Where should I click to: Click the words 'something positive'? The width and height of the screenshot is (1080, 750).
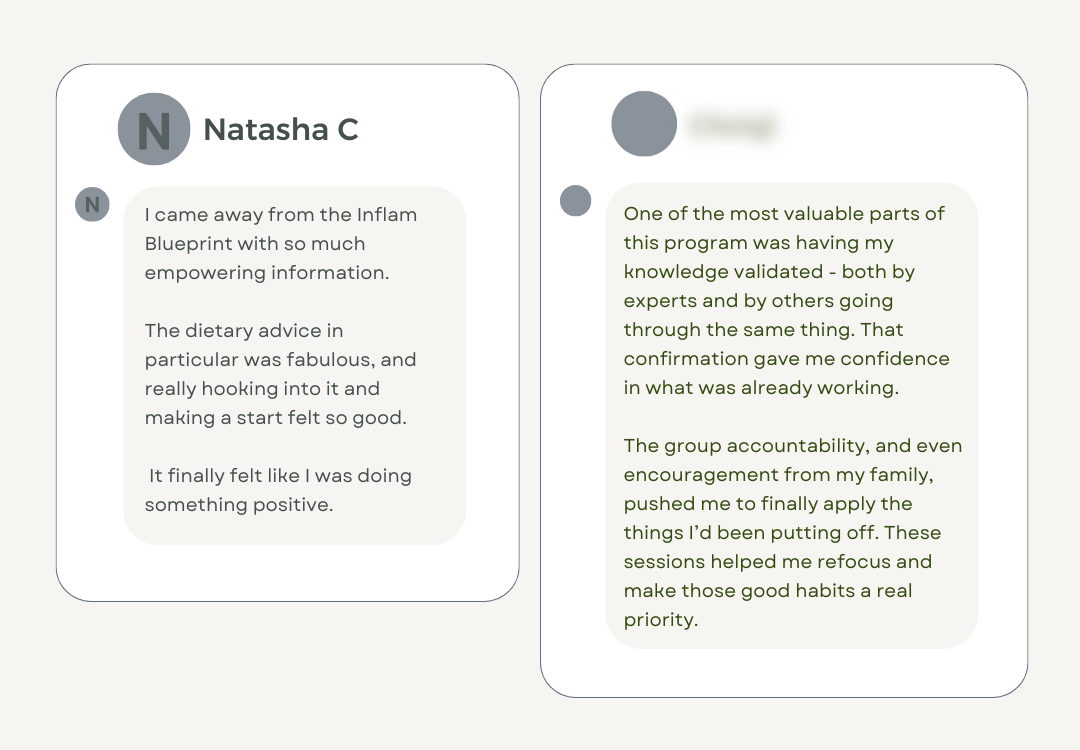[238, 505]
